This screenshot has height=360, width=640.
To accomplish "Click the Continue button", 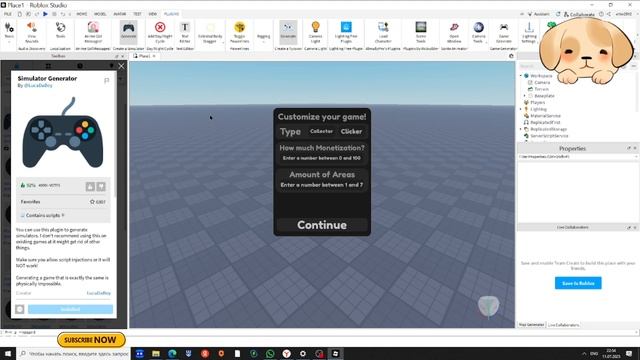I will (x=322, y=225).
